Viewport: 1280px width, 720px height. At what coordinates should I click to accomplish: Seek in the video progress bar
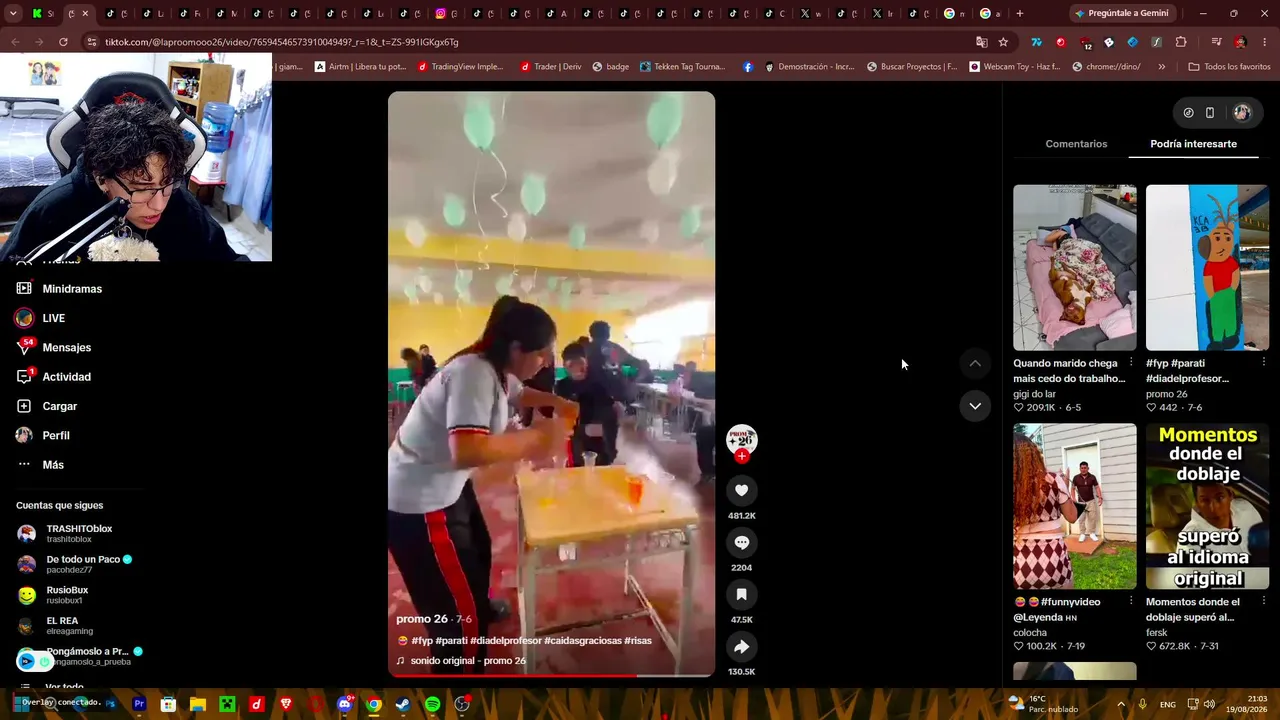(552, 676)
